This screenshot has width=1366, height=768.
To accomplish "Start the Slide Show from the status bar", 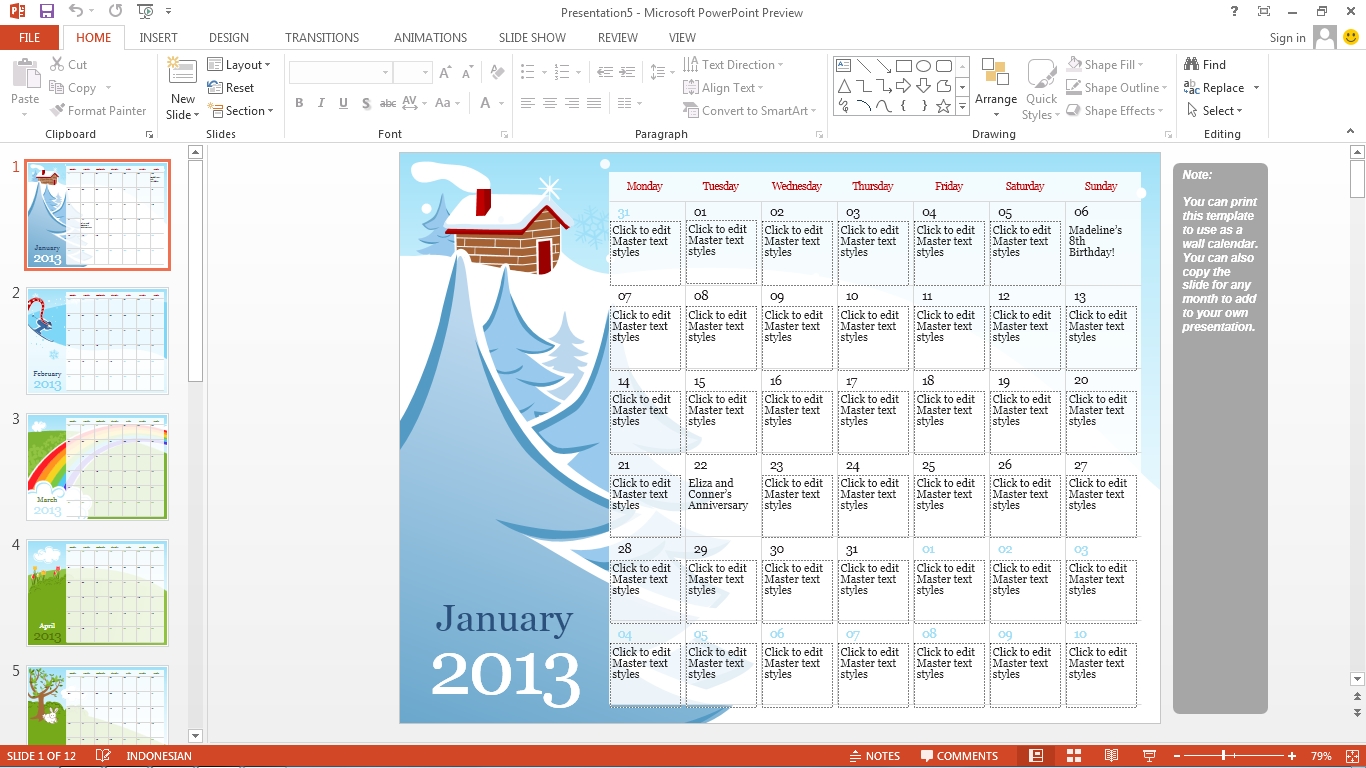I will (1149, 756).
